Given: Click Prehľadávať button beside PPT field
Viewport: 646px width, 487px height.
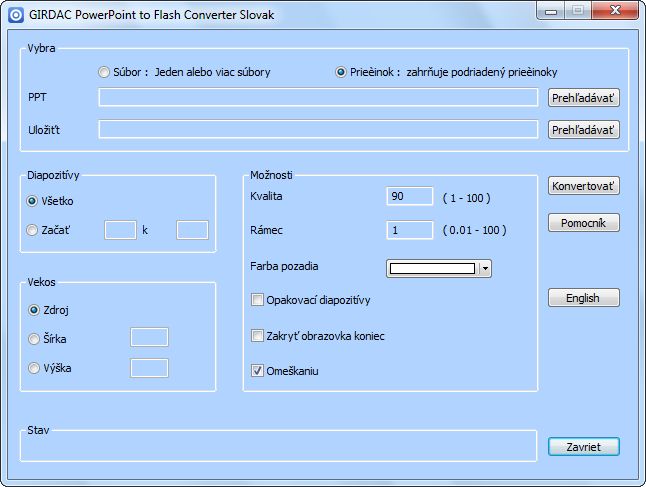Looking at the screenshot, I should pos(583,98).
